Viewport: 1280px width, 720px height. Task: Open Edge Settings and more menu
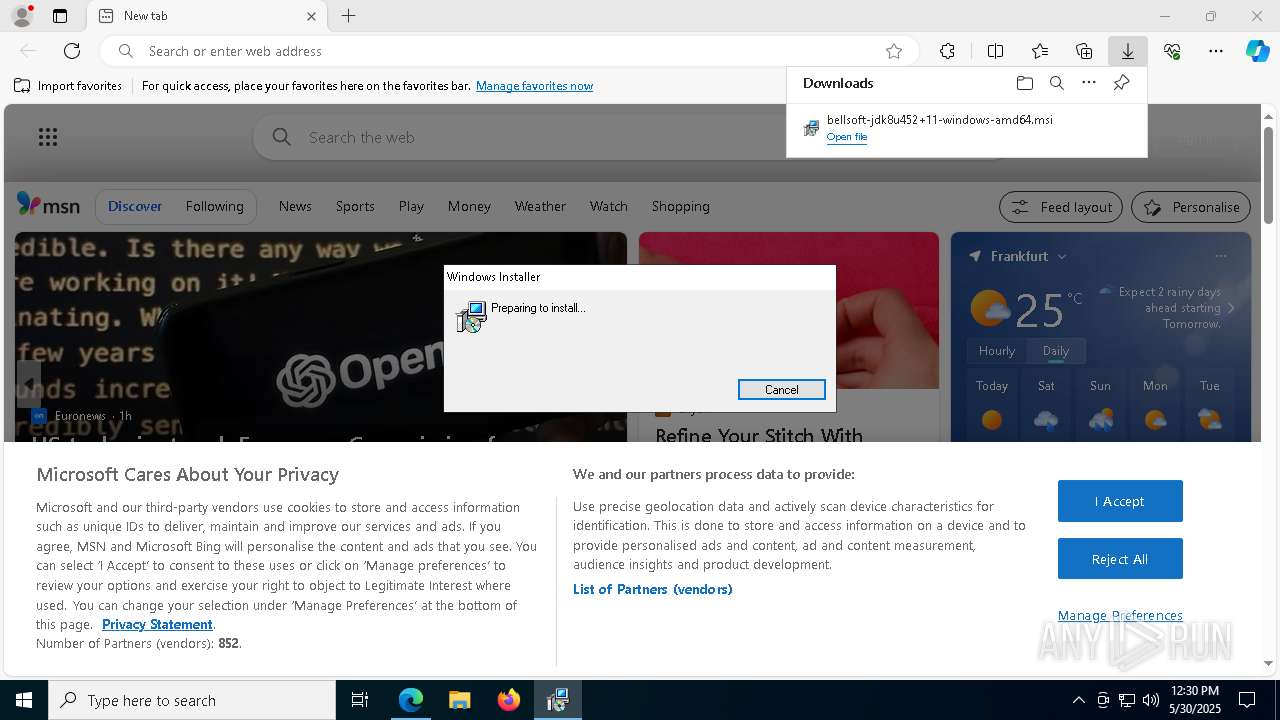pos(1216,51)
